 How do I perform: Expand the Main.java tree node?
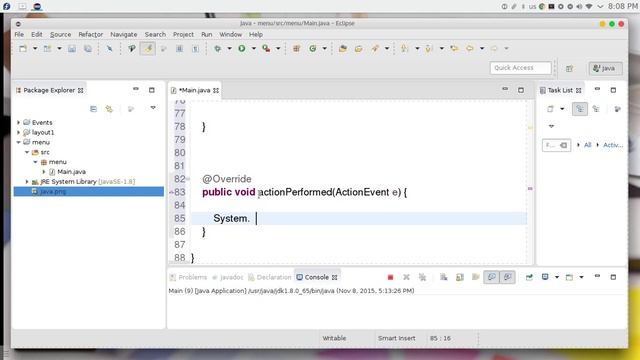pyautogui.click(x=44, y=172)
